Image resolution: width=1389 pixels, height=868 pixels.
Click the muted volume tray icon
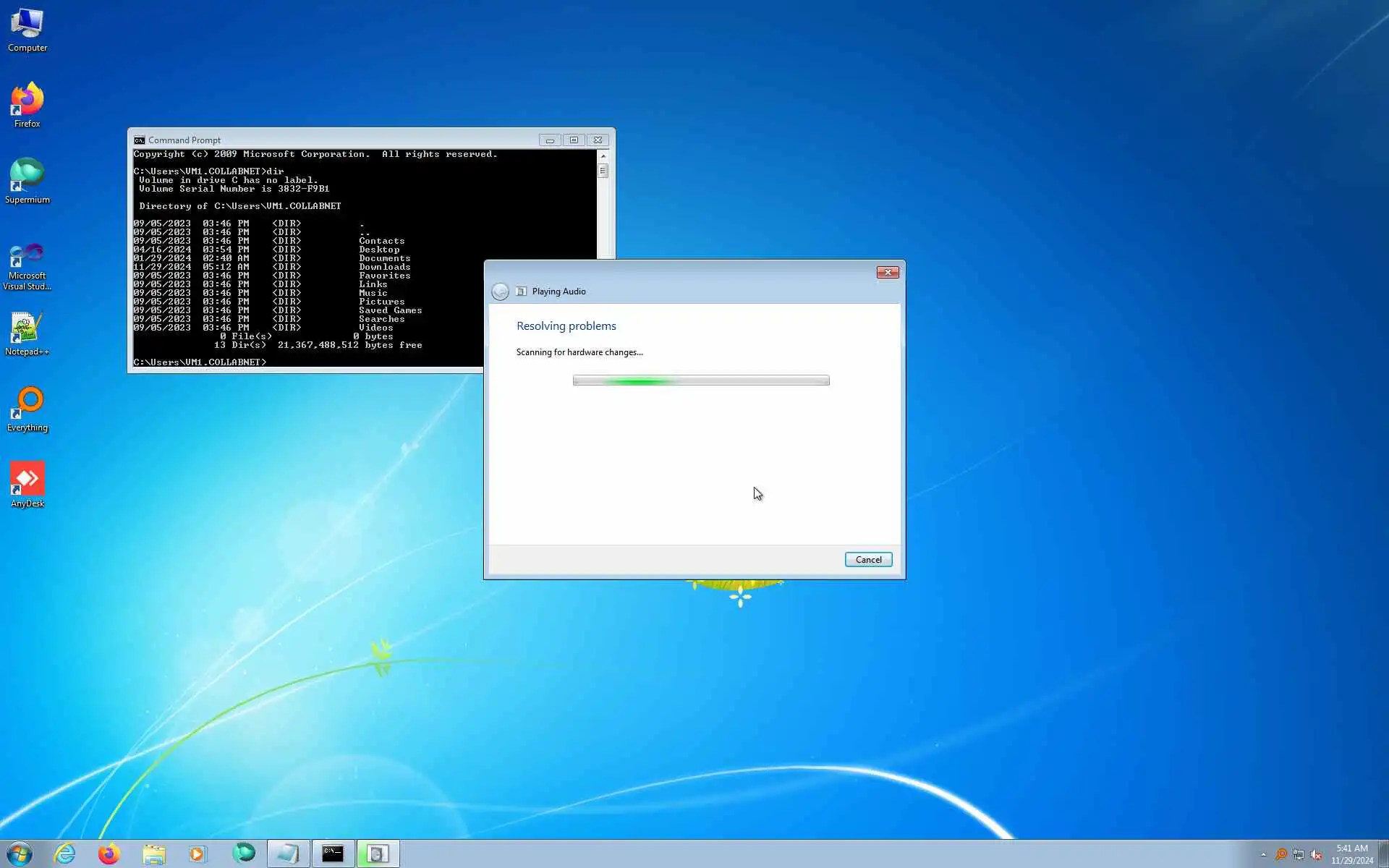1316,854
